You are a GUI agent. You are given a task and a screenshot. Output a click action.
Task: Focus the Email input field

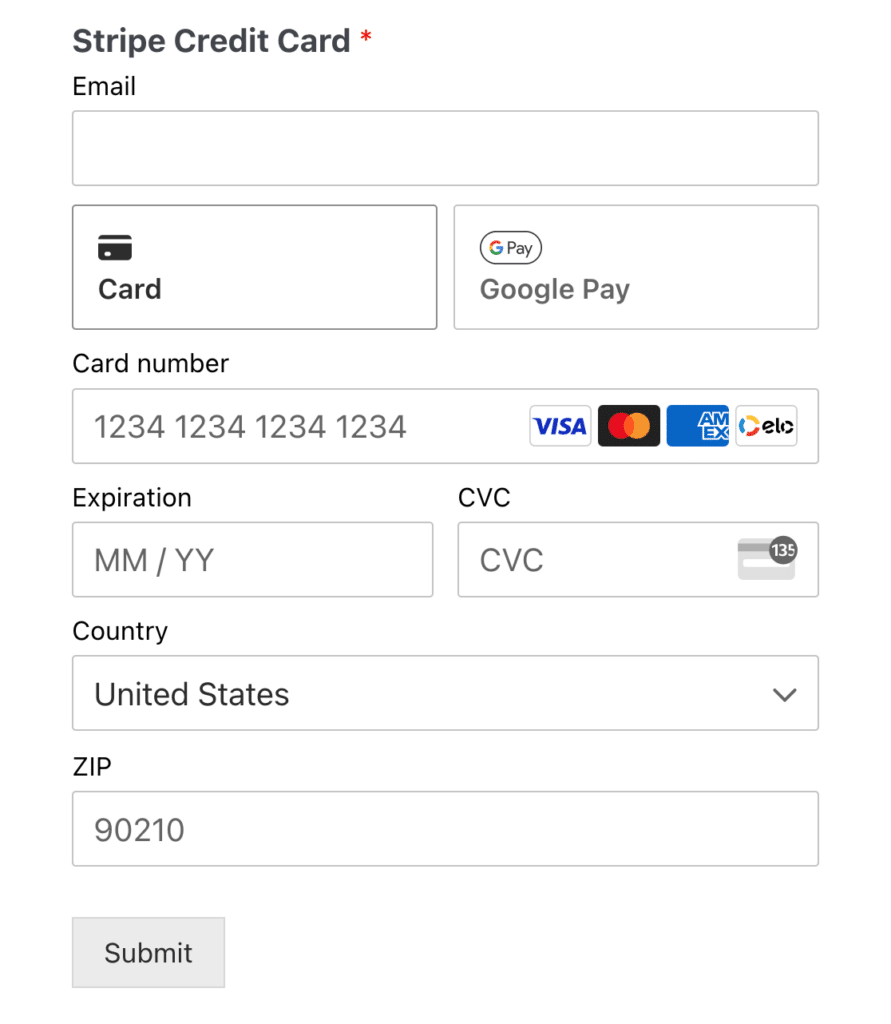tap(445, 148)
